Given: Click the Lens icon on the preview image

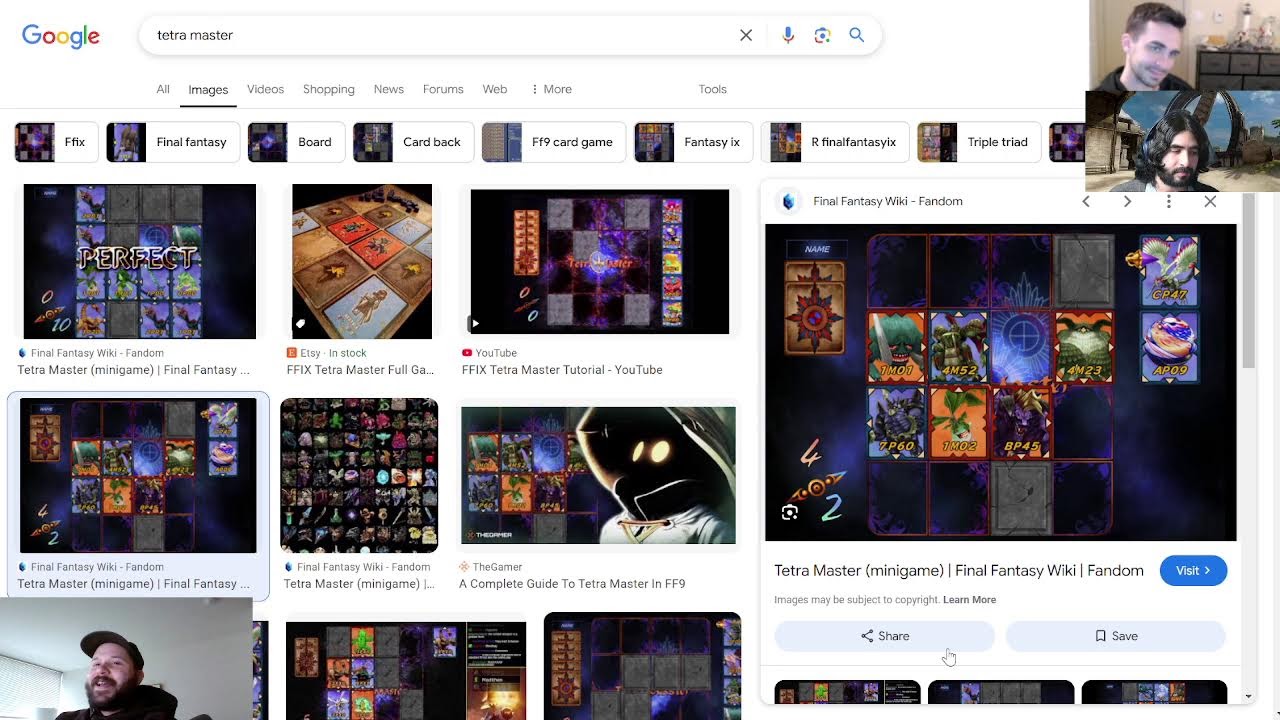Looking at the screenshot, I should point(790,512).
